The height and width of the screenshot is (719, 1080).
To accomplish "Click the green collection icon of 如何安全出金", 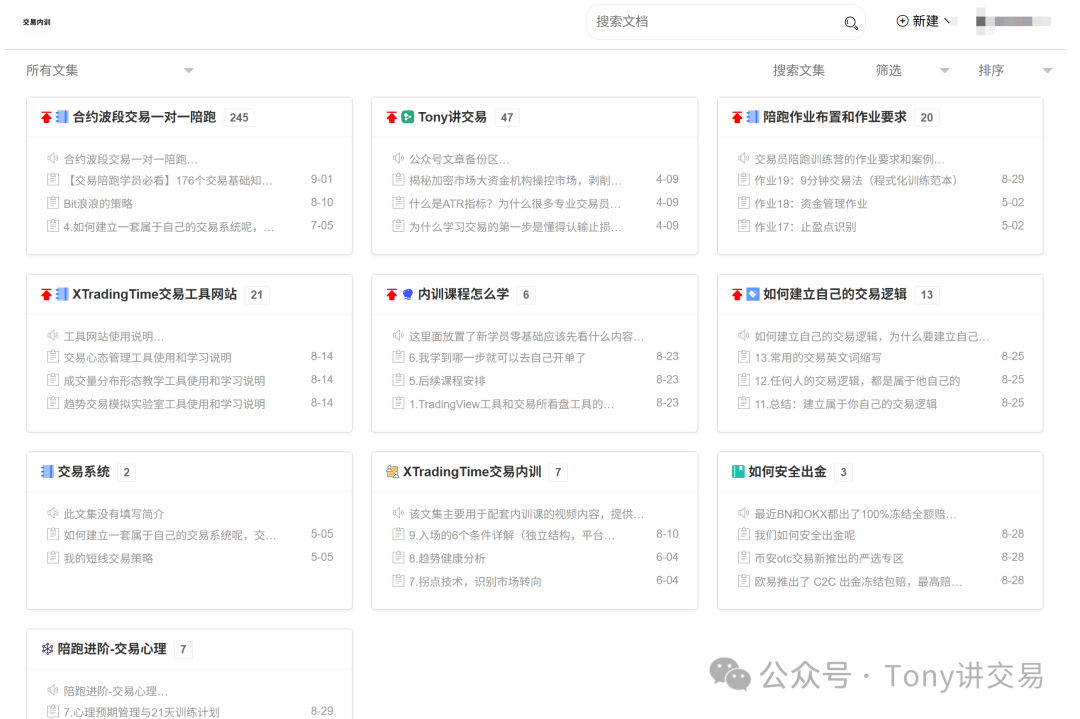I will 740,471.
